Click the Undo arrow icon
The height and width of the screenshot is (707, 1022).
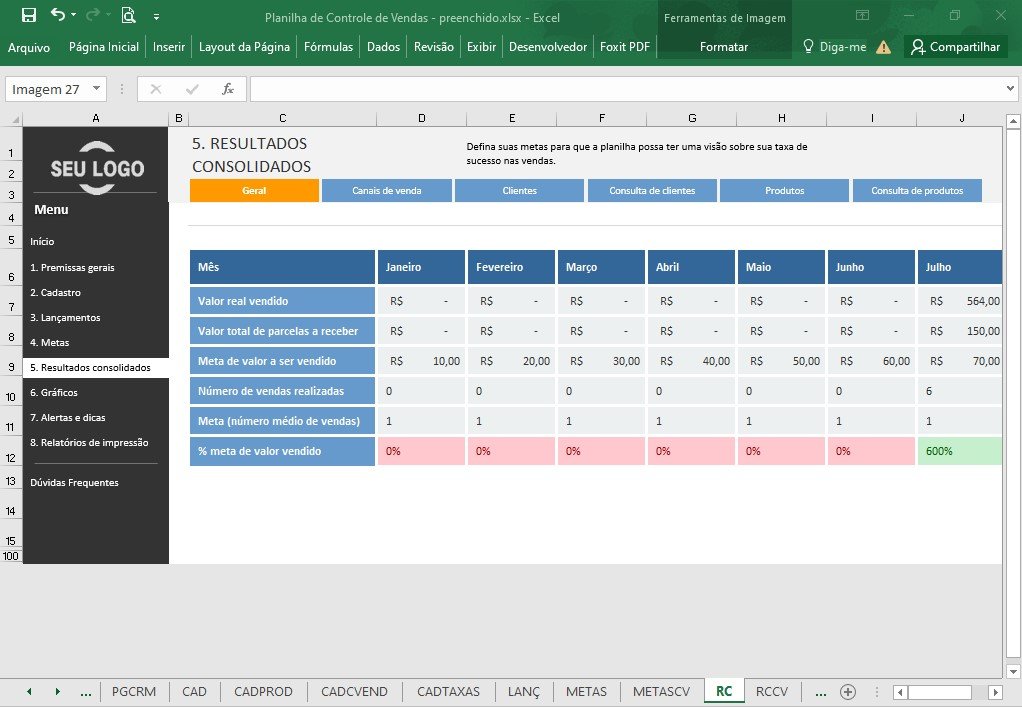[58, 15]
